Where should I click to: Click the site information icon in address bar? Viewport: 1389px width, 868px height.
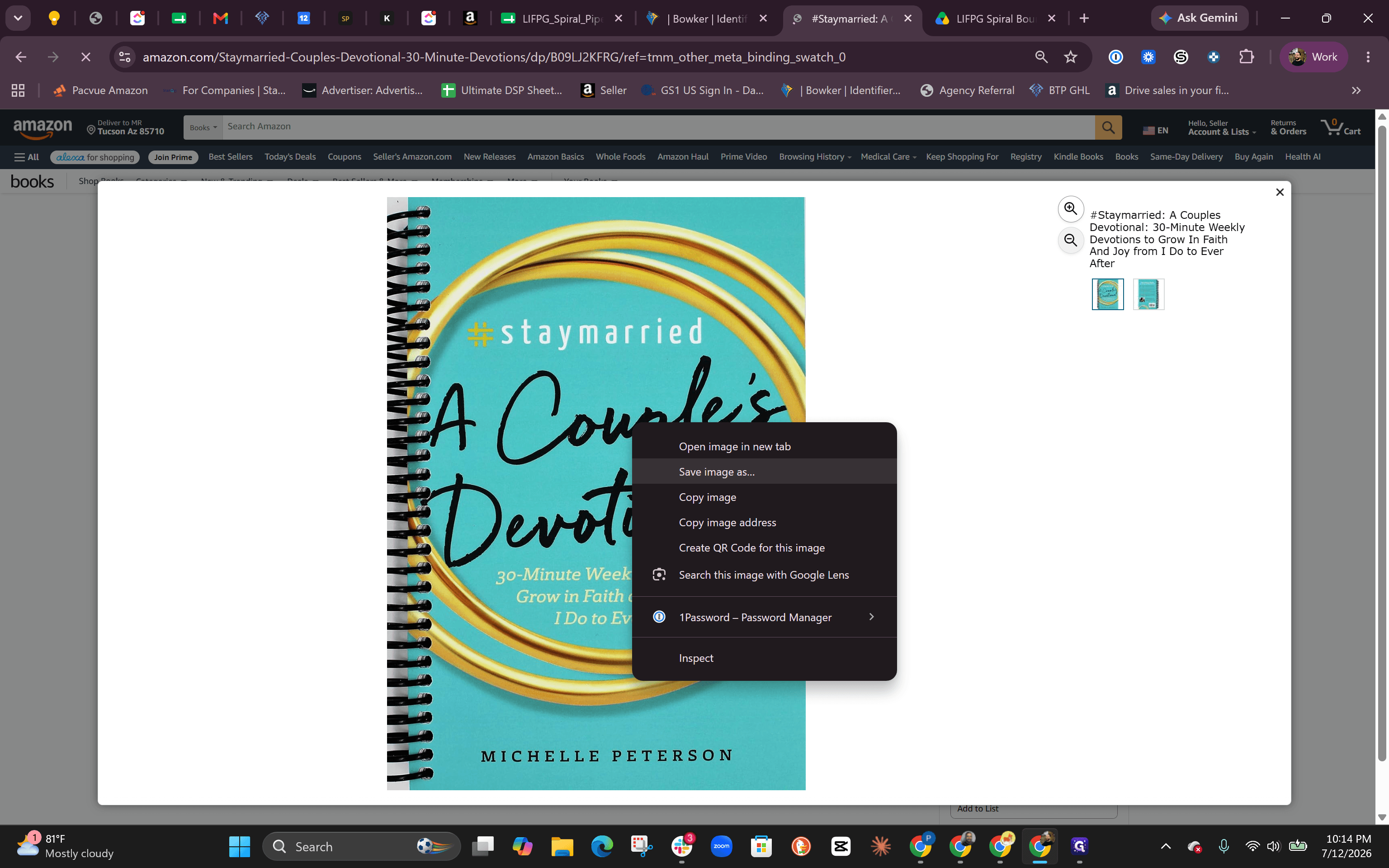pyautogui.click(x=124, y=57)
